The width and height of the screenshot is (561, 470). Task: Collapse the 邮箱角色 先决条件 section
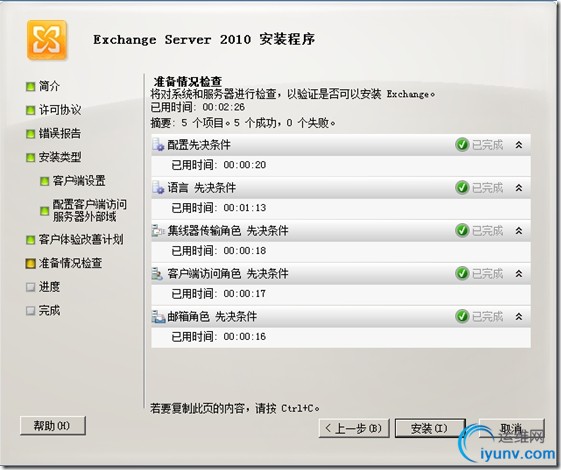coord(519,317)
